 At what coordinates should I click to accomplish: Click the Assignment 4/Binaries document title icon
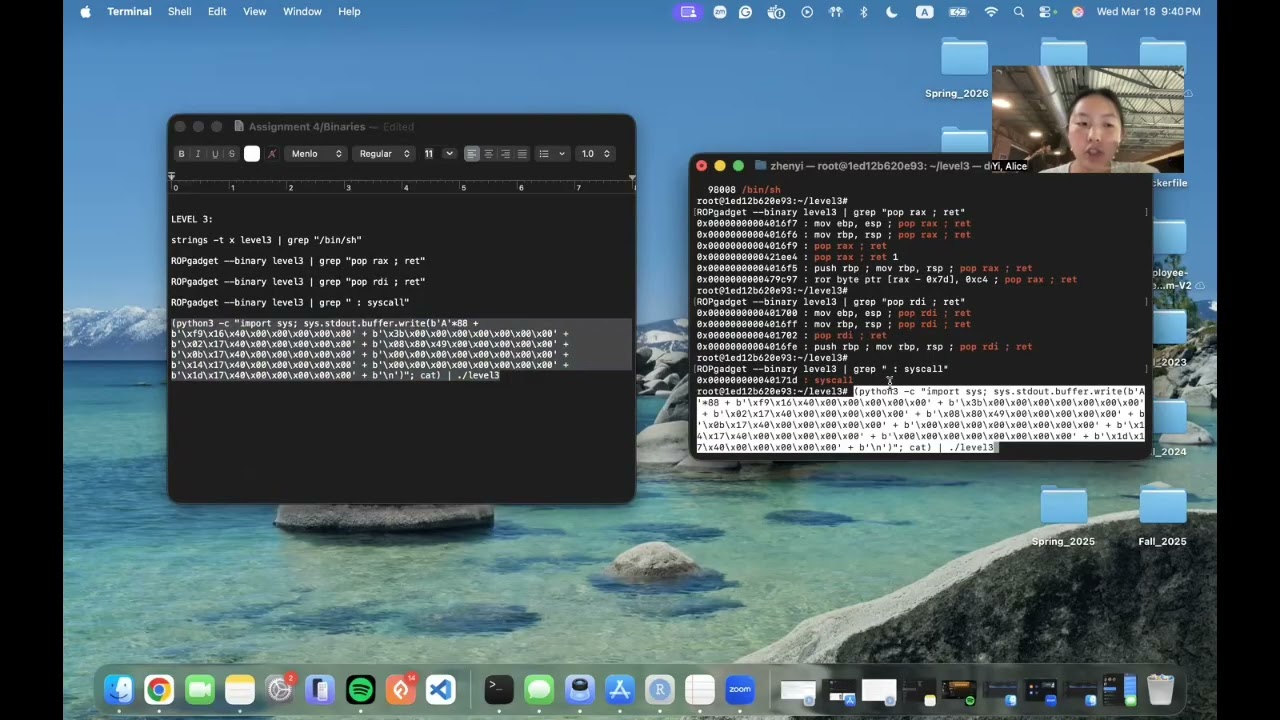click(239, 127)
